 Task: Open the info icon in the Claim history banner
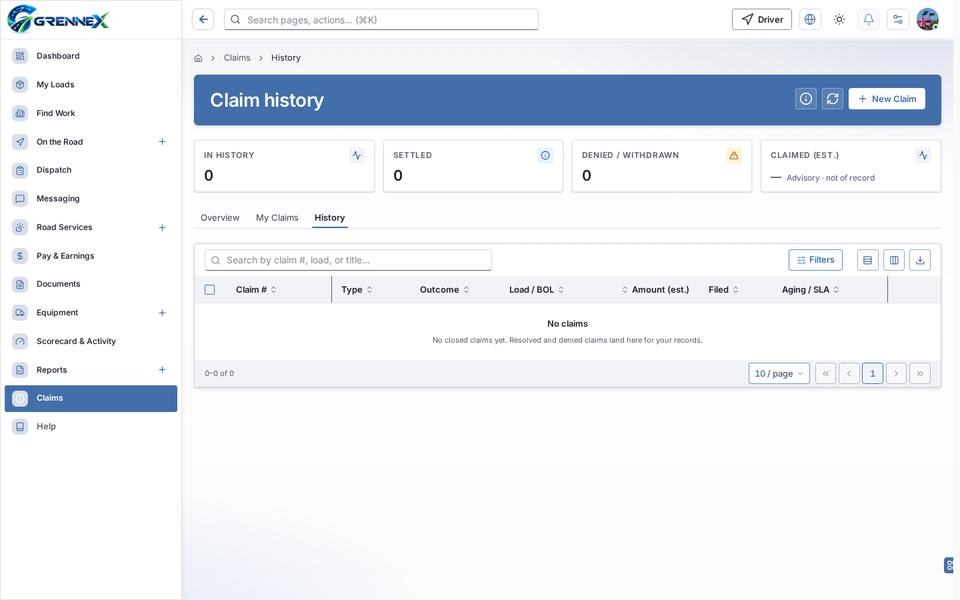(x=806, y=99)
